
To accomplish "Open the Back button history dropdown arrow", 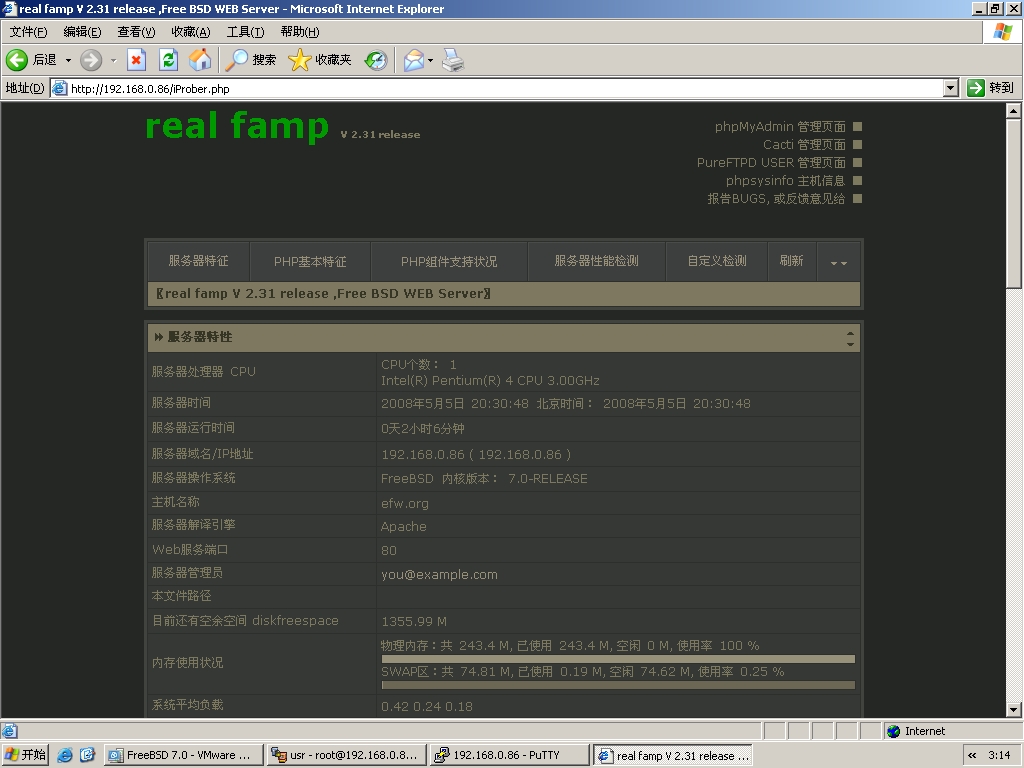I will pyautogui.click(x=68, y=60).
